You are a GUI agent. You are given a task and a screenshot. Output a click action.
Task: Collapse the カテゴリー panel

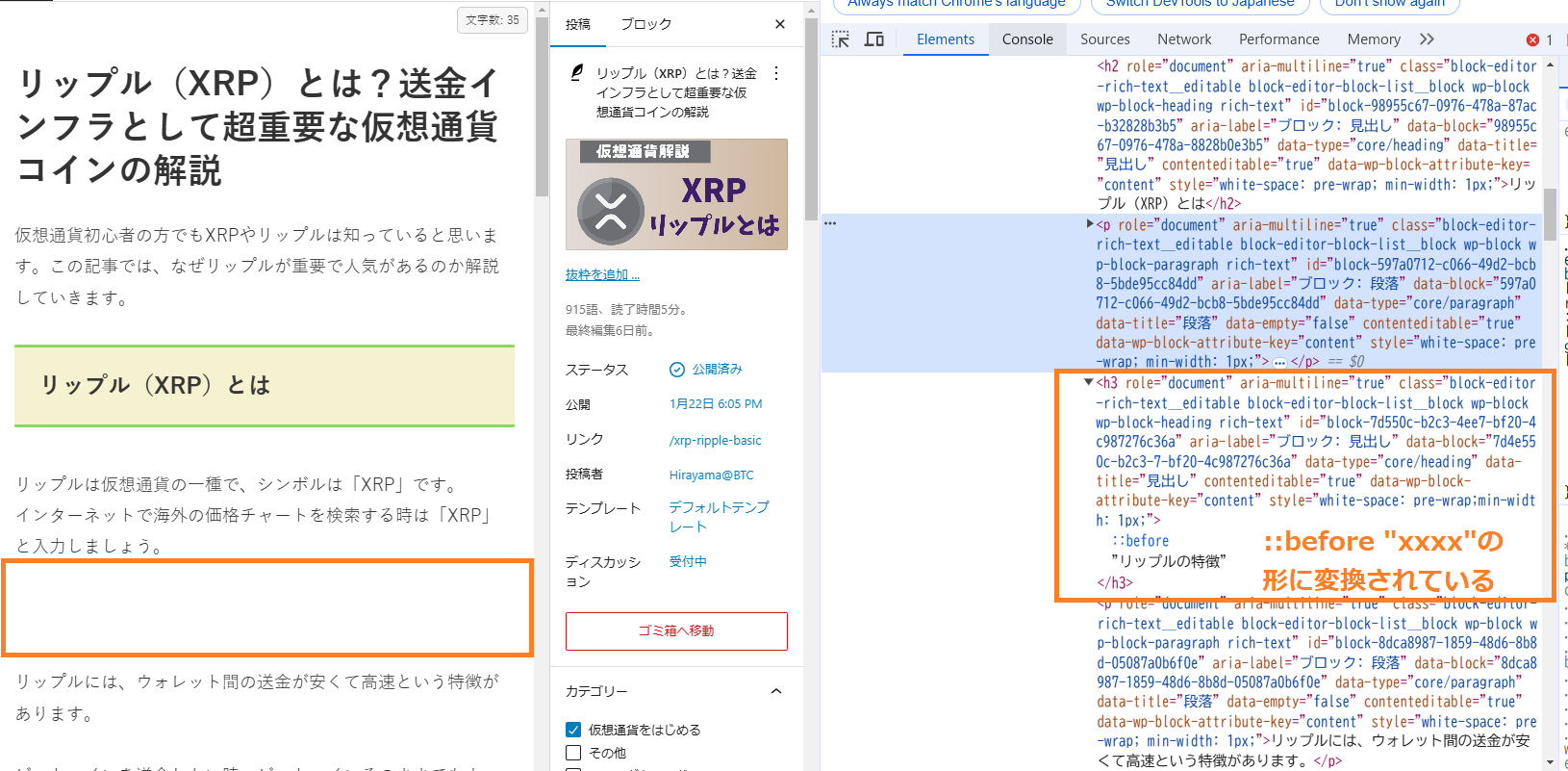click(x=776, y=691)
